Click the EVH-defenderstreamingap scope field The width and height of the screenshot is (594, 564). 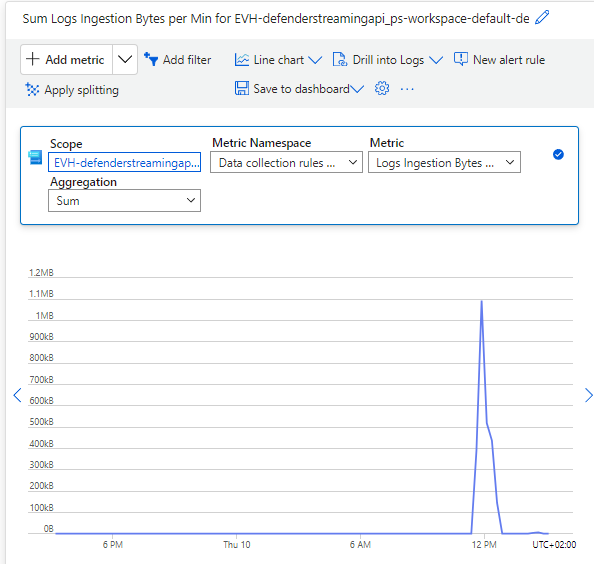pos(124,162)
